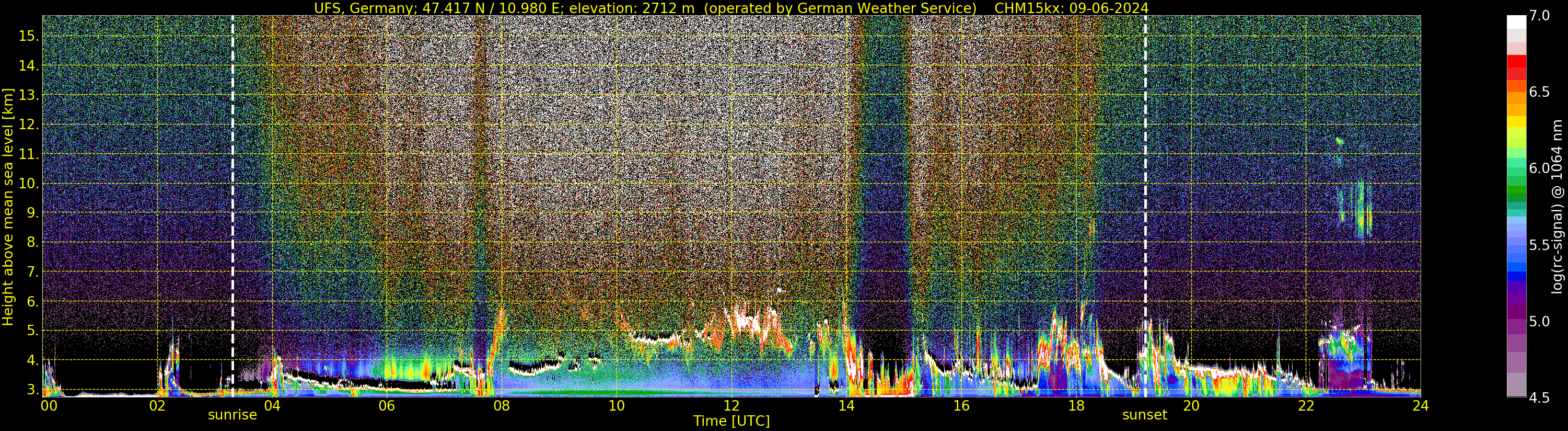This screenshot has width=1568, height=431.
Task: Click the time axis tick label '04'
Action: (272, 406)
